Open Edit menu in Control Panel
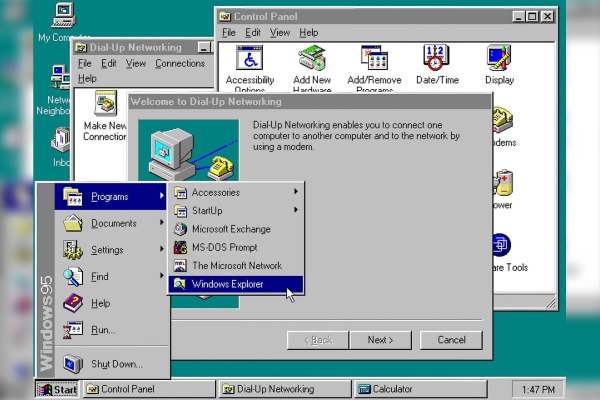This screenshot has width=600, height=400. 253,33
